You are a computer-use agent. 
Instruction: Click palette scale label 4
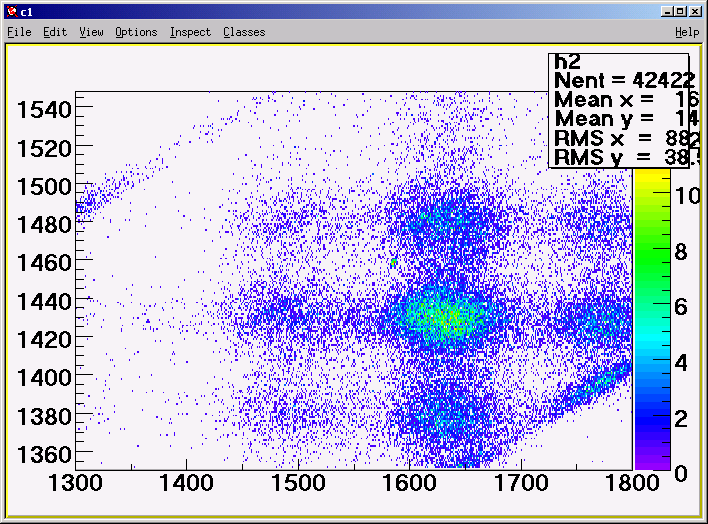click(x=681, y=363)
